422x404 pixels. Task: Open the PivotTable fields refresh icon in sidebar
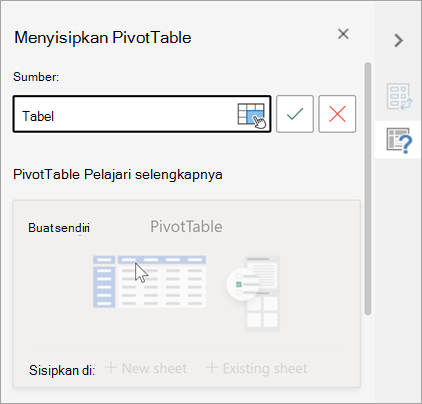pyautogui.click(x=399, y=97)
